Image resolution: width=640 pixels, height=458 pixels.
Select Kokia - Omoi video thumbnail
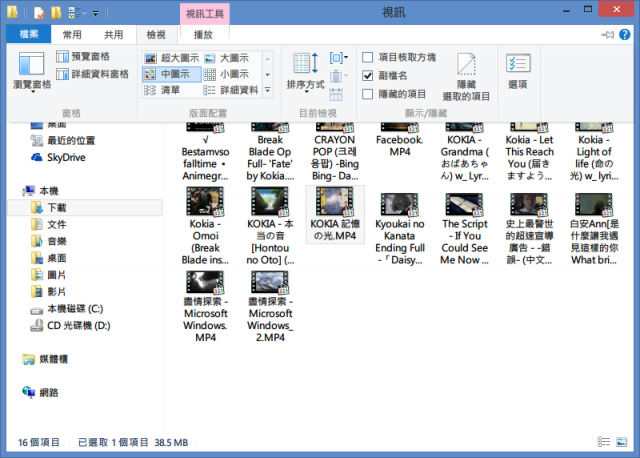[205, 201]
